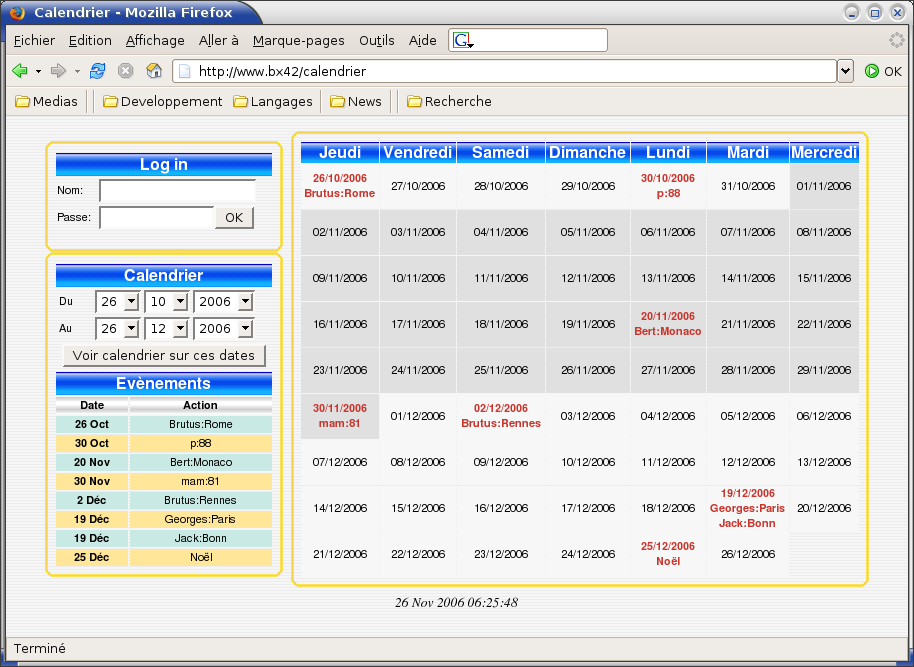The height and width of the screenshot is (667, 914).
Task: Click into the Passe password field
Action: 156,217
